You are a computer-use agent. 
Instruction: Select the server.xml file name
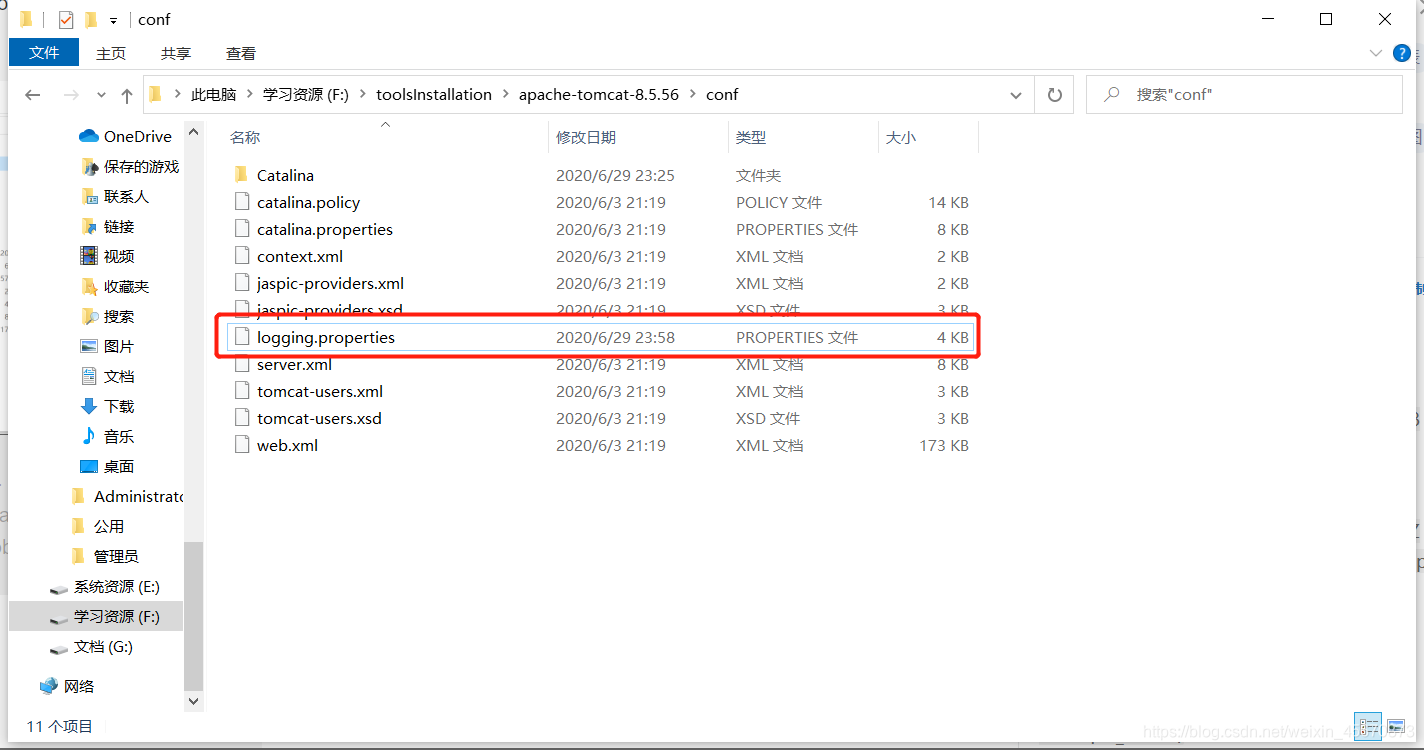294,365
